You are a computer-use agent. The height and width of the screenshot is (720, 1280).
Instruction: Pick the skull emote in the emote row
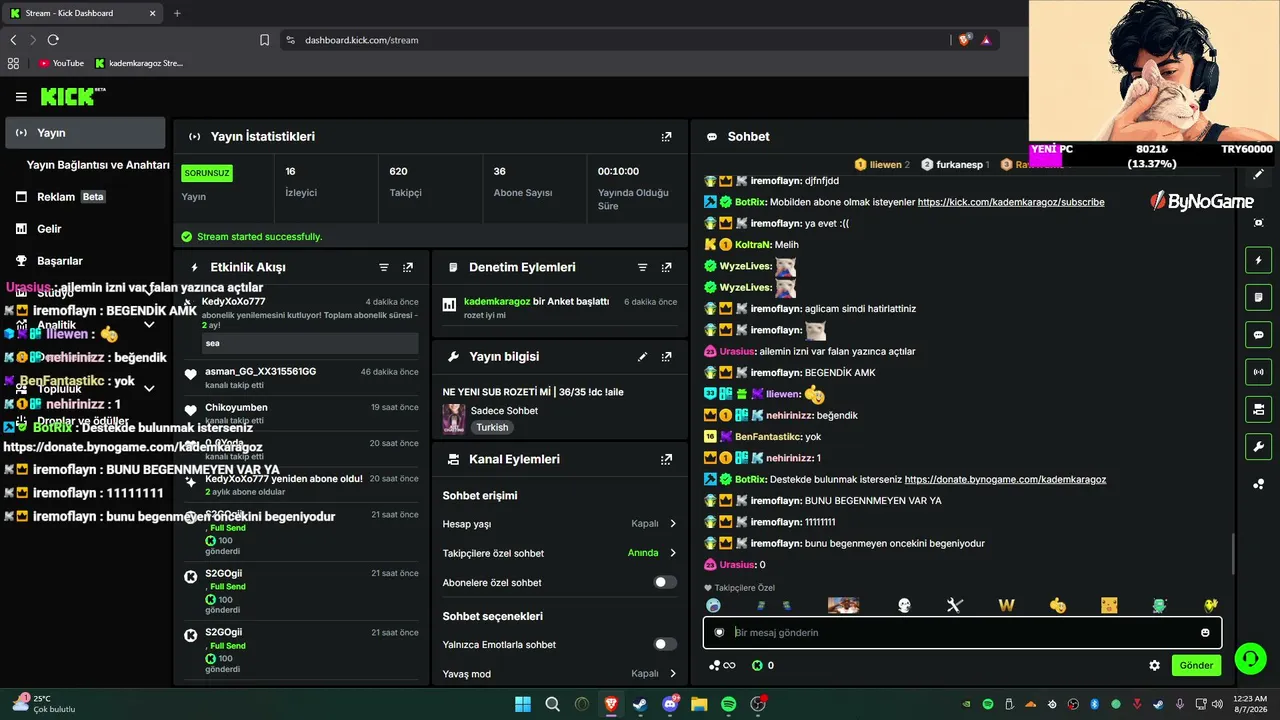tap(904, 606)
